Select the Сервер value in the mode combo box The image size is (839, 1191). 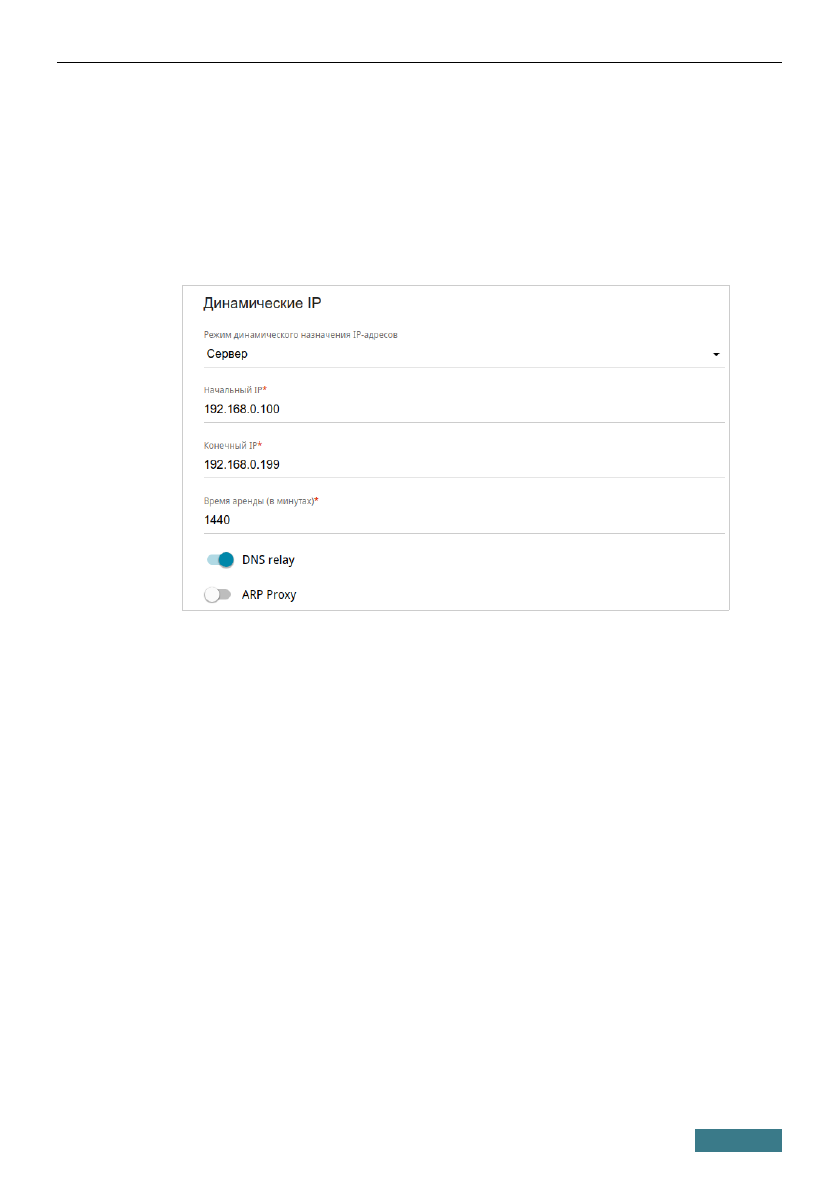(x=227, y=354)
